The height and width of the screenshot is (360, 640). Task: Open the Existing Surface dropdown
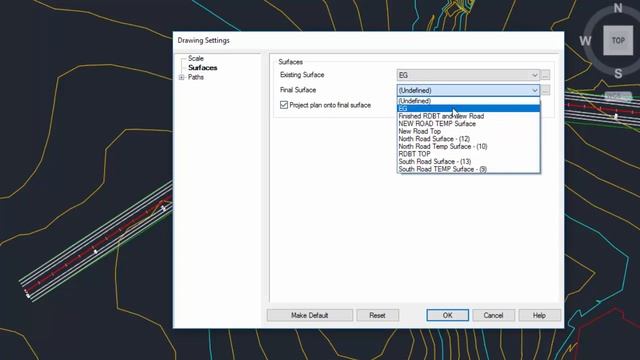pyautogui.click(x=468, y=75)
